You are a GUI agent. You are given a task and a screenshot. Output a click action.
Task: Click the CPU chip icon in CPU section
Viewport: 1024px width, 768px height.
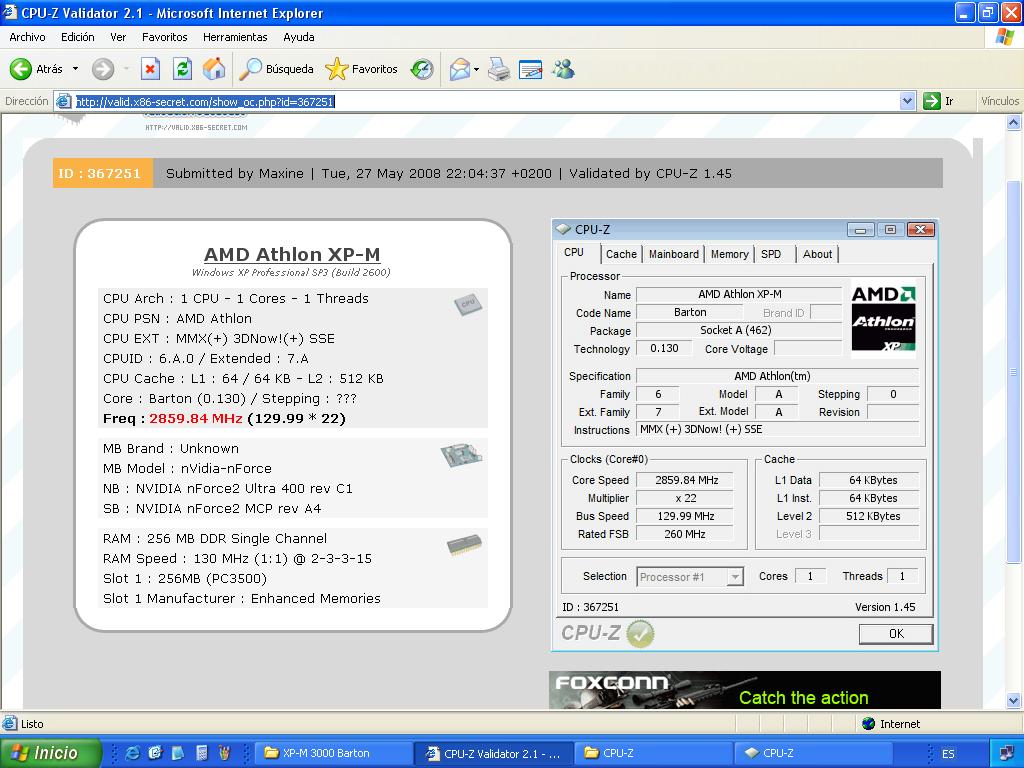click(x=468, y=304)
